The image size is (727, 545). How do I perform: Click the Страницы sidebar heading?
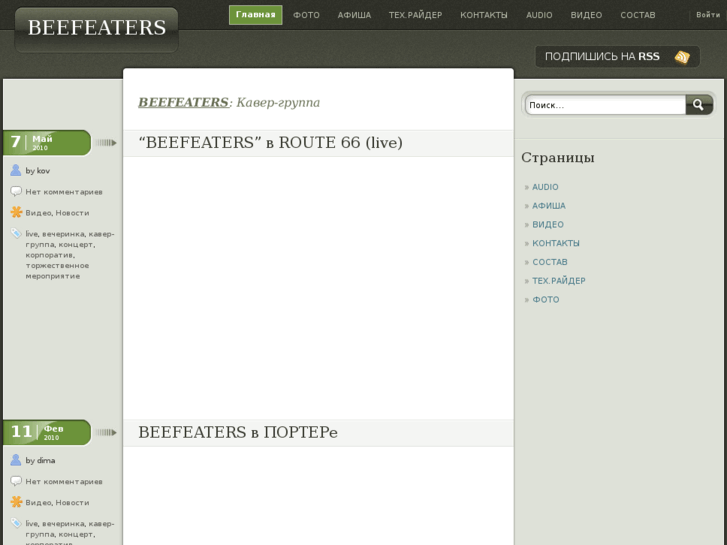(558, 158)
